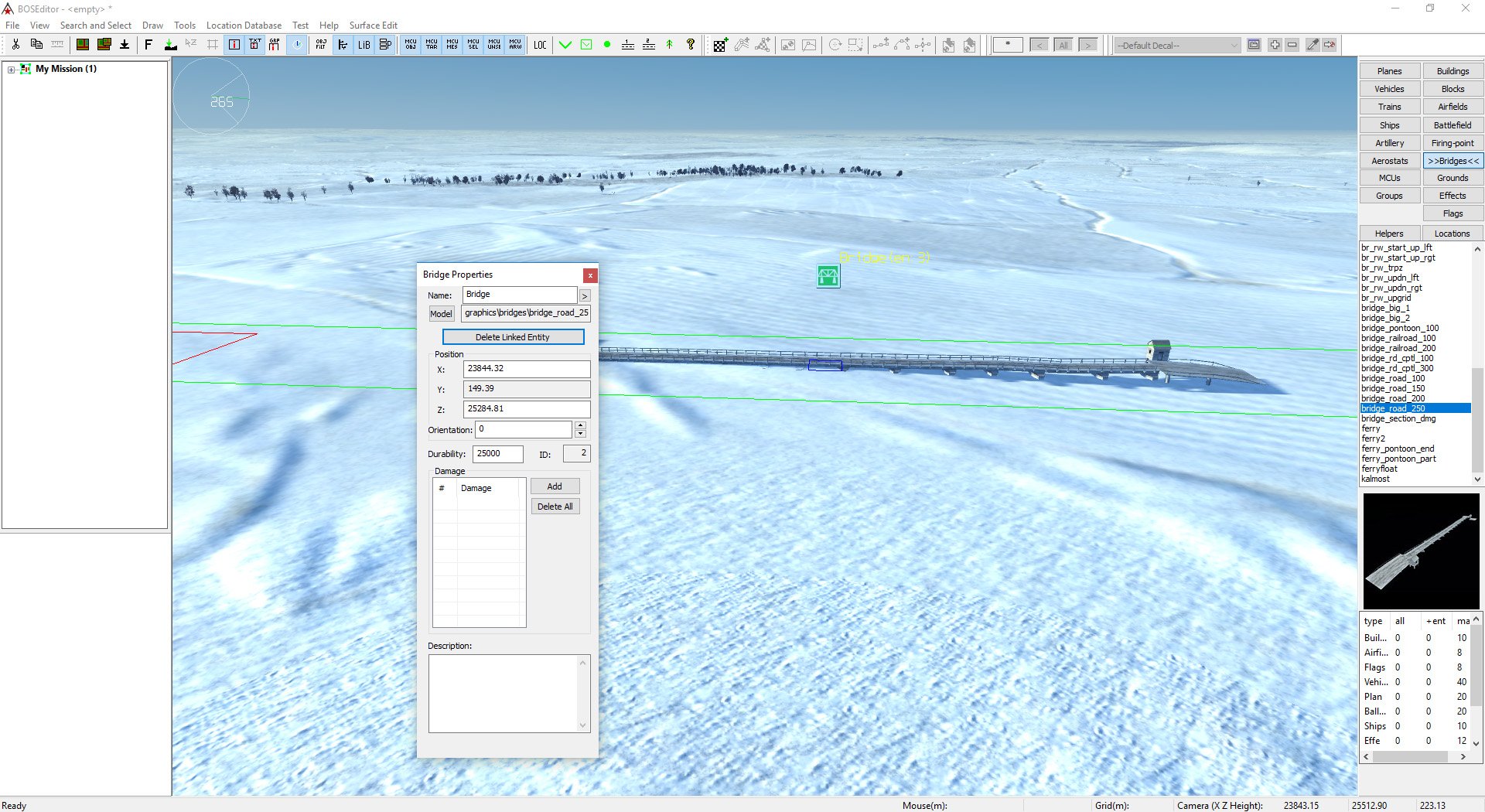
Task: Toggle the MCU OBJ display button
Action: tap(411, 45)
